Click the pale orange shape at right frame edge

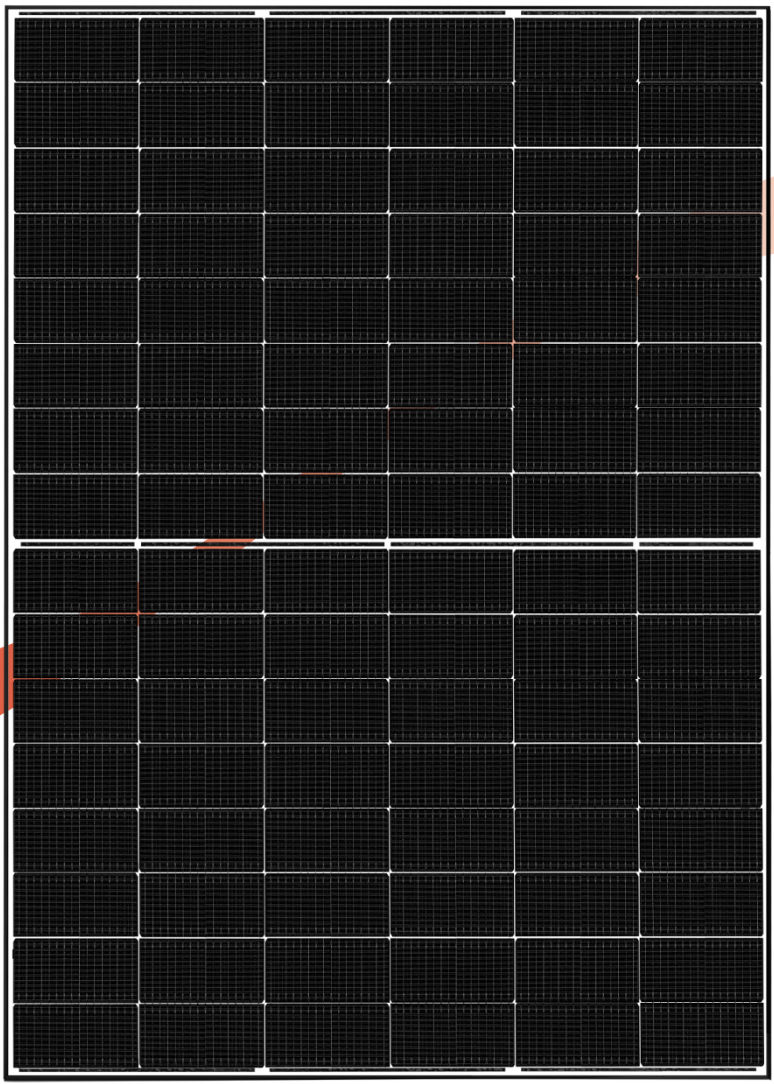pyautogui.click(x=767, y=215)
